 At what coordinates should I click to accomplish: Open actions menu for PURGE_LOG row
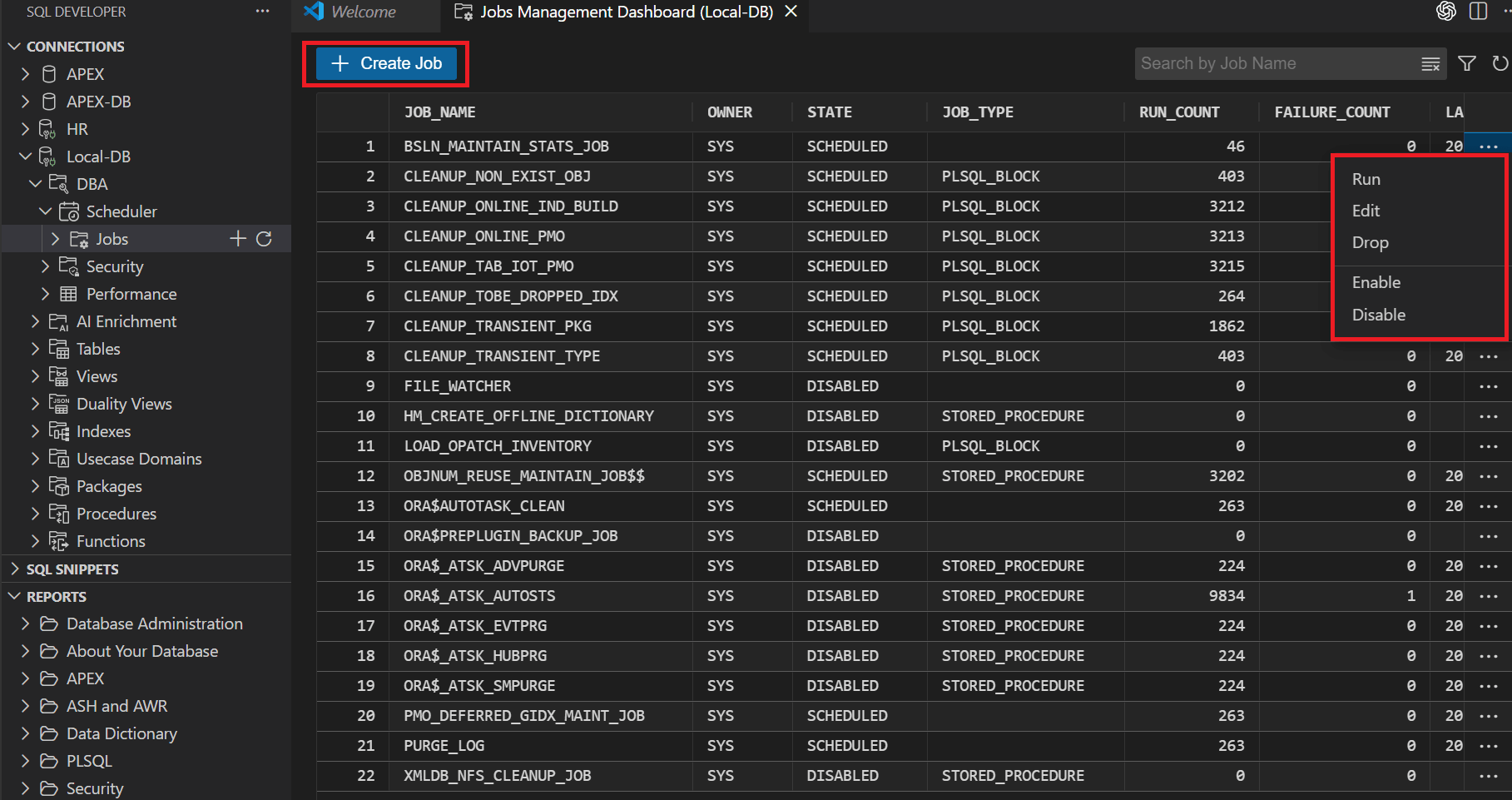click(x=1488, y=746)
